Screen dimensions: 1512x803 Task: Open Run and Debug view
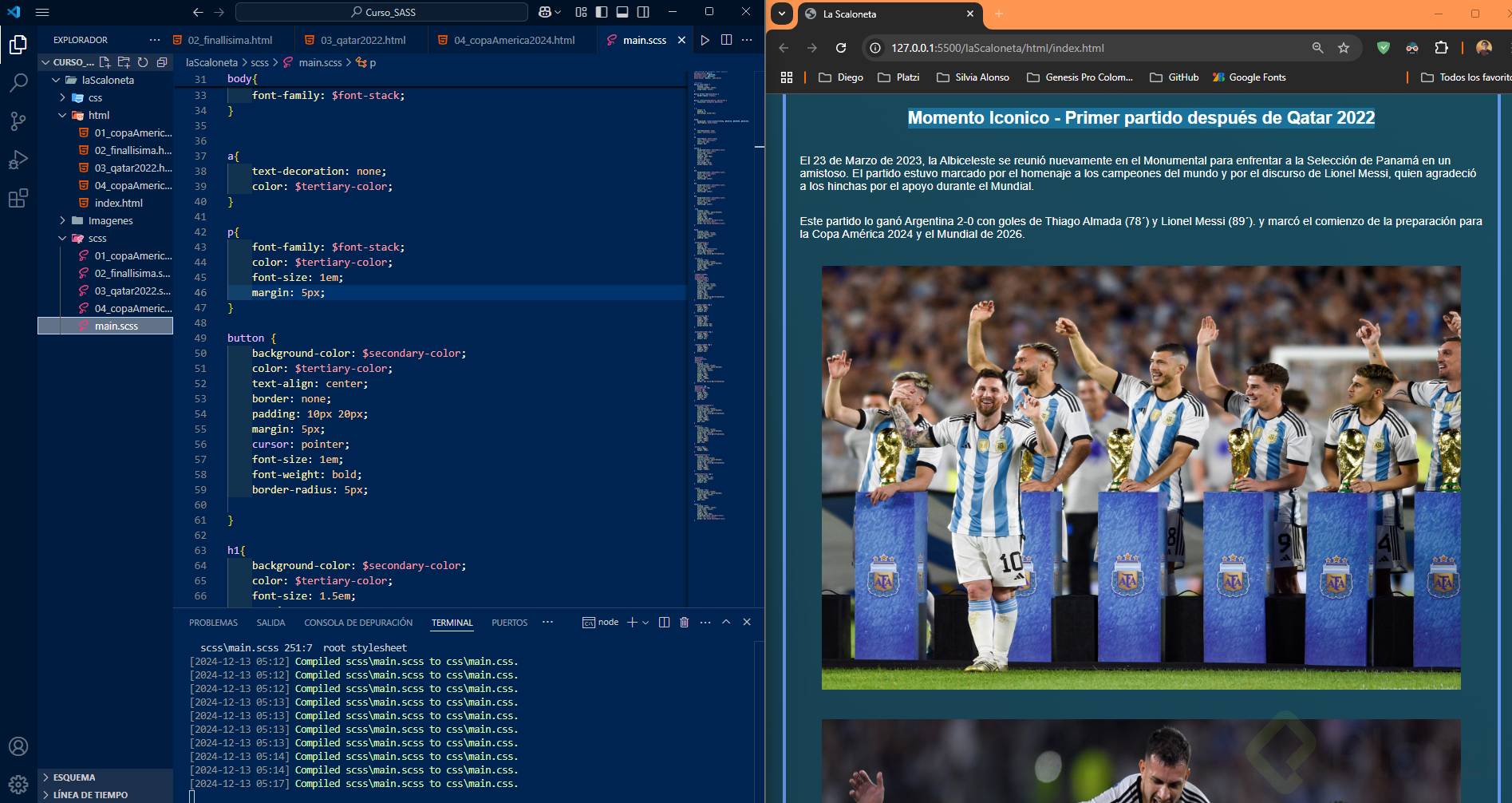(18, 160)
